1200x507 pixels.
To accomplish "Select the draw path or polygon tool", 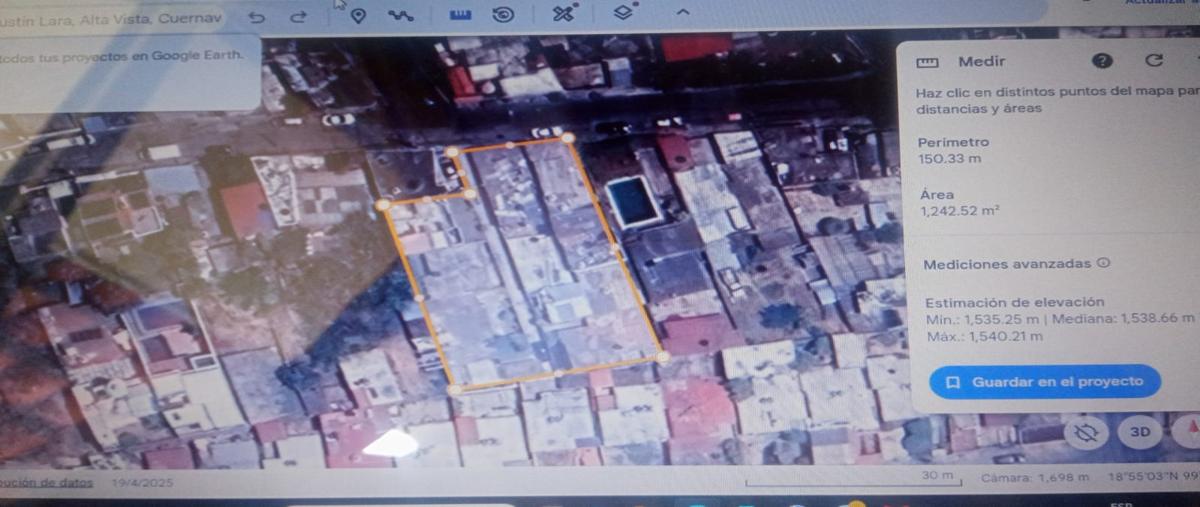I will 402,15.
